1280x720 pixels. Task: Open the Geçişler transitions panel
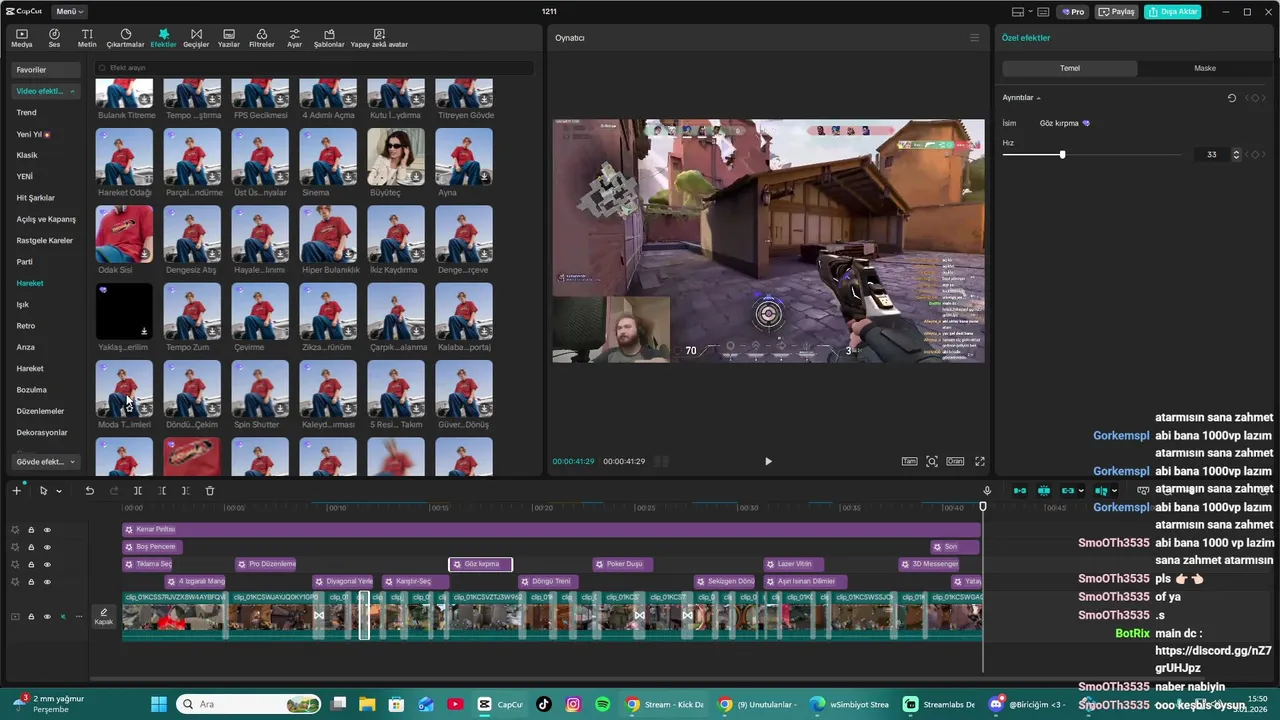pyautogui.click(x=196, y=38)
